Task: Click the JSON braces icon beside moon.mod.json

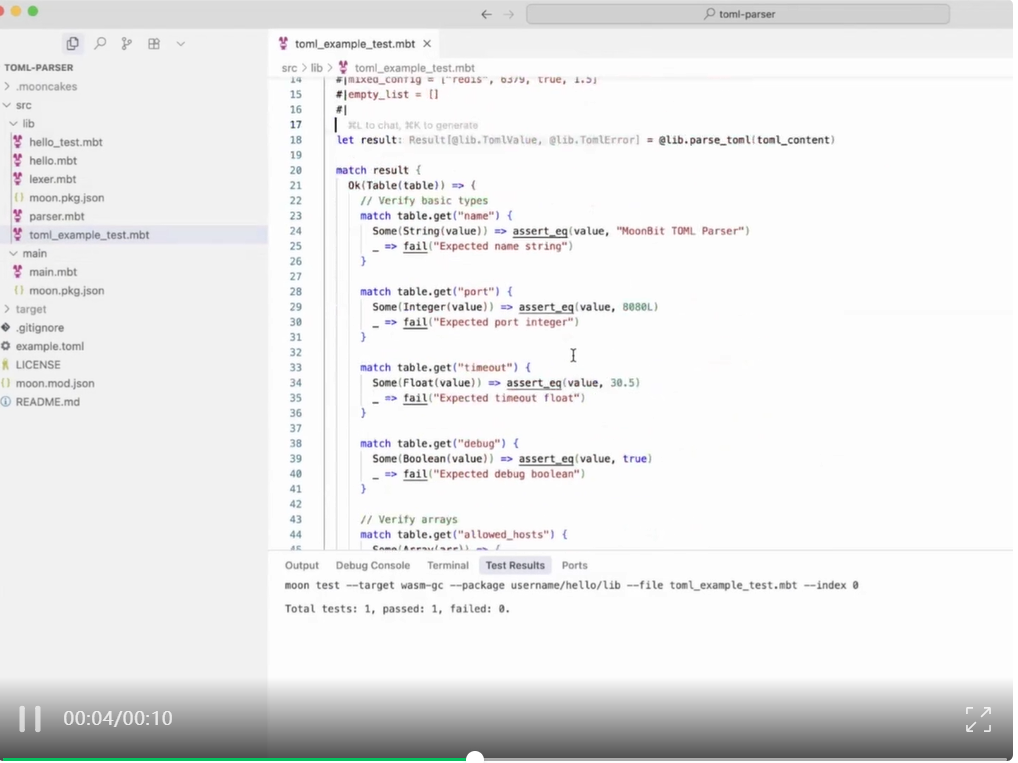Action: pyautogui.click(x=5, y=383)
